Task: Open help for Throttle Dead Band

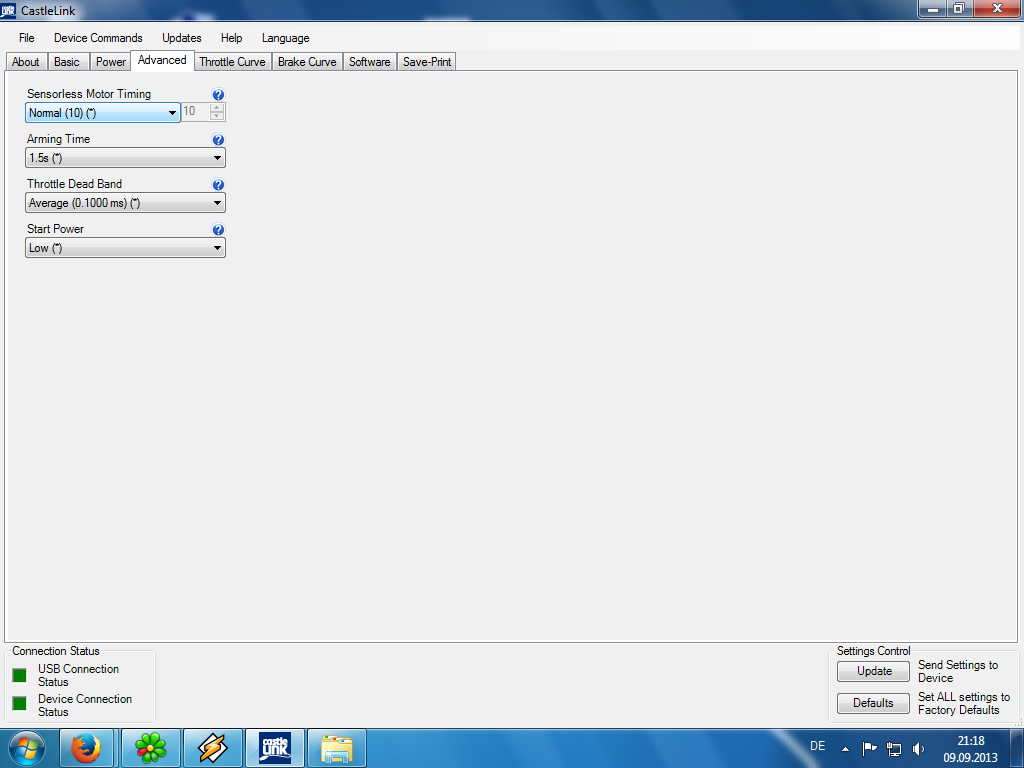Action: [218, 185]
